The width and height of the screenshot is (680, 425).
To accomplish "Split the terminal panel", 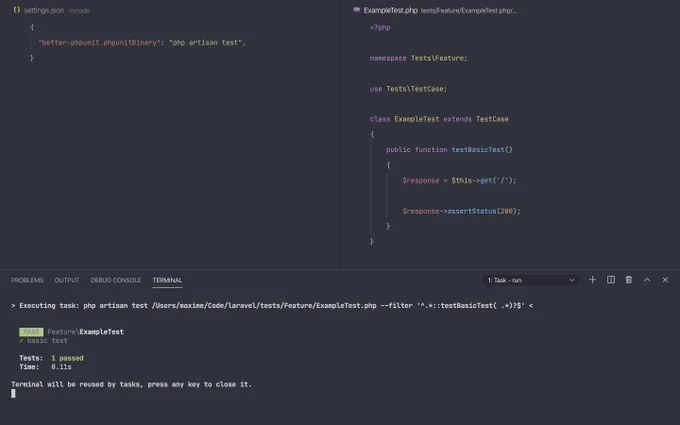I will click(x=611, y=280).
